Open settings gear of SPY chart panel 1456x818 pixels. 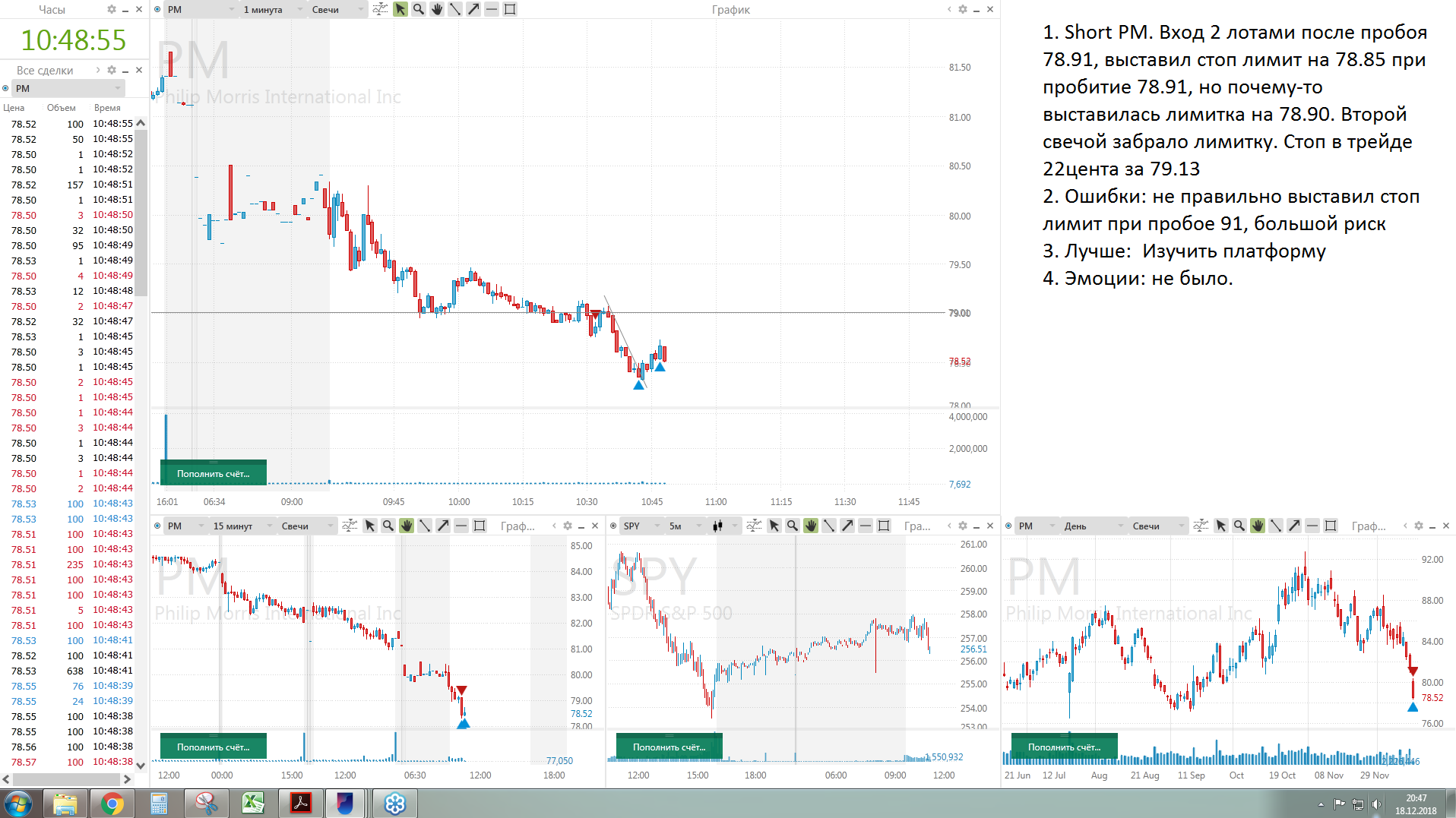tap(963, 526)
